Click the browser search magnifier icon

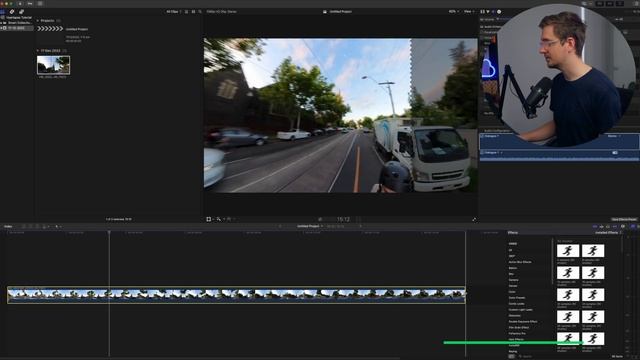tap(200, 12)
